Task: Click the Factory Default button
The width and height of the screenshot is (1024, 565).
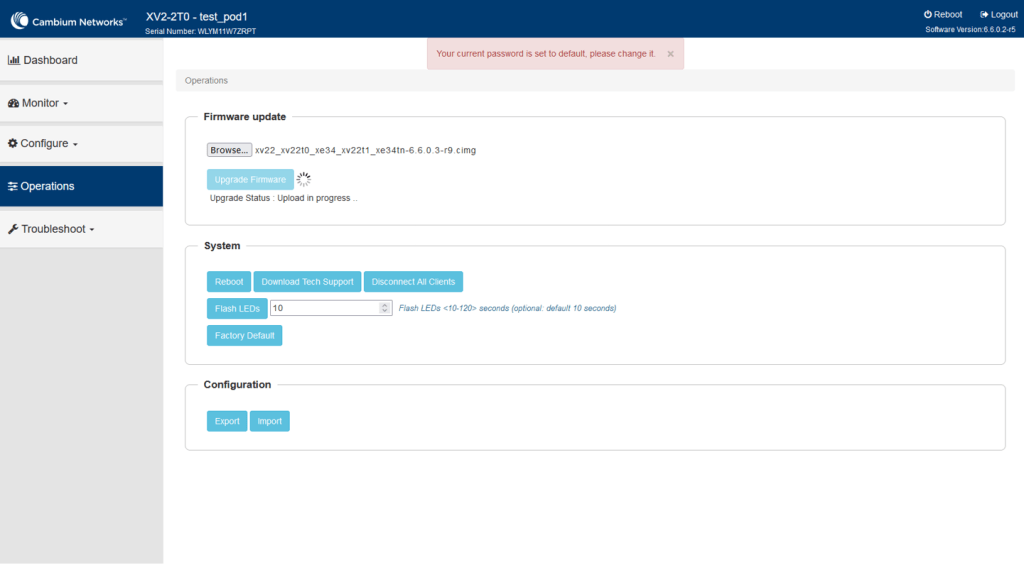Action: pyautogui.click(x=244, y=336)
